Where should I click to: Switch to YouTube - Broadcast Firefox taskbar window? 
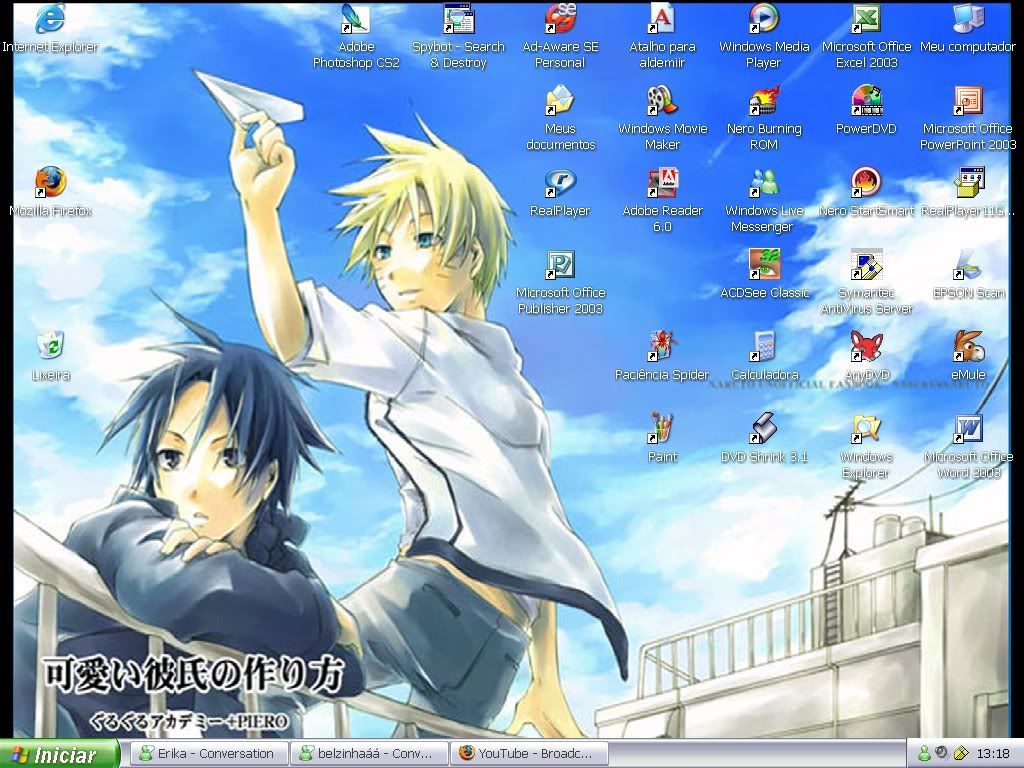[x=530, y=754]
